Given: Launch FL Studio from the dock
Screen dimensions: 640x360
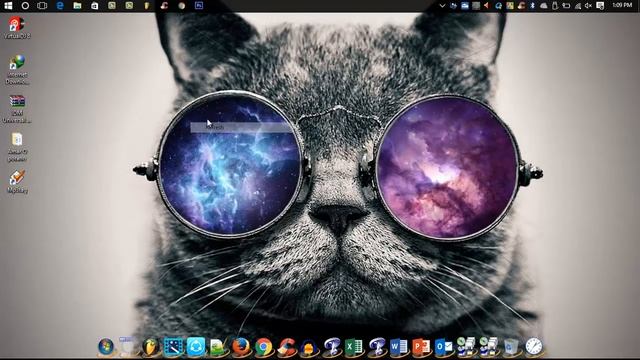Looking at the screenshot, I should pos(151,347).
